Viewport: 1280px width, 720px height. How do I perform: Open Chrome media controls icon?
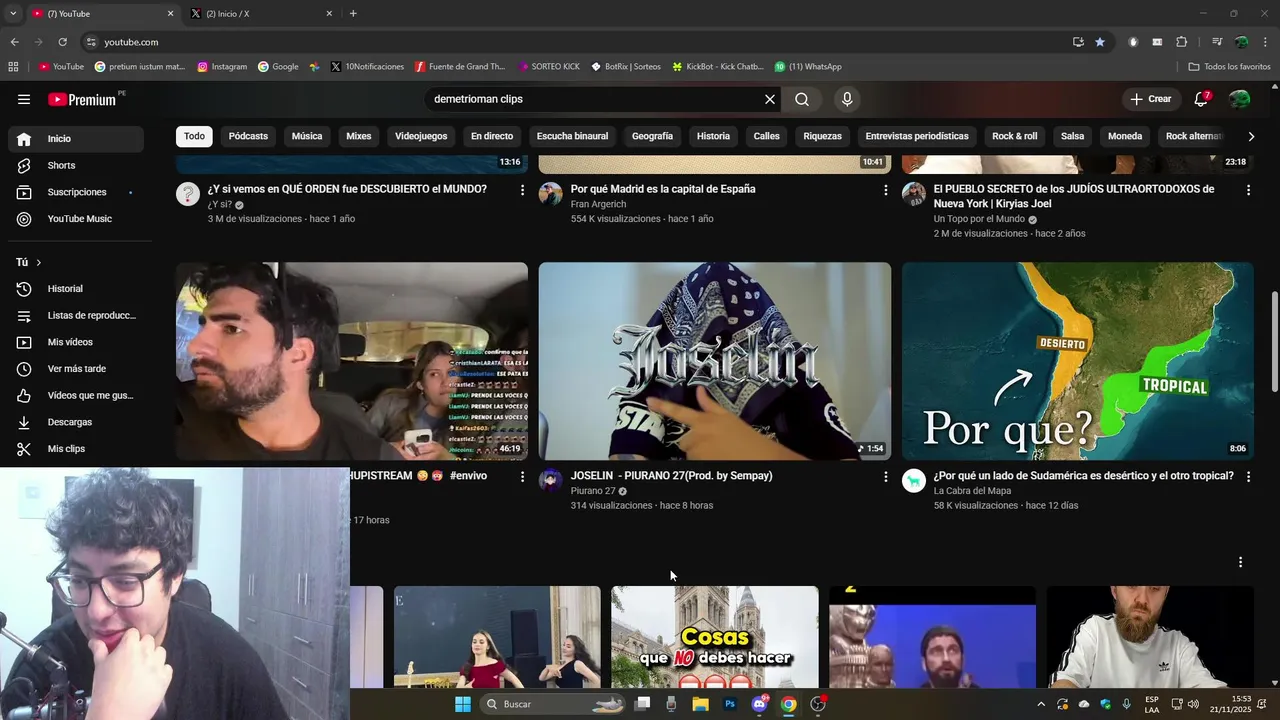tap(1217, 42)
